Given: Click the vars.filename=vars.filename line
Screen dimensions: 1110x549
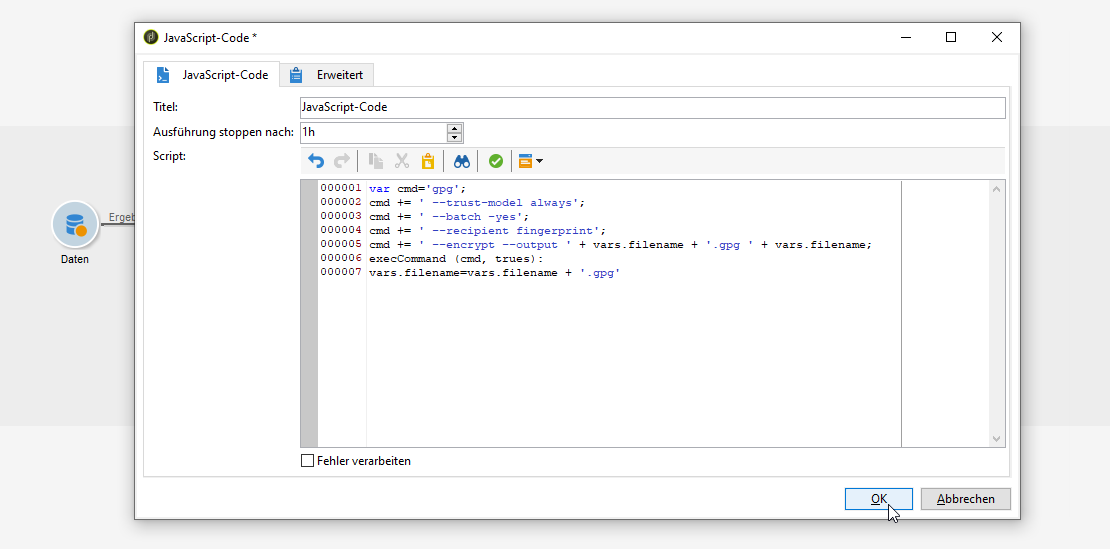Looking at the screenshot, I should click(495, 273).
